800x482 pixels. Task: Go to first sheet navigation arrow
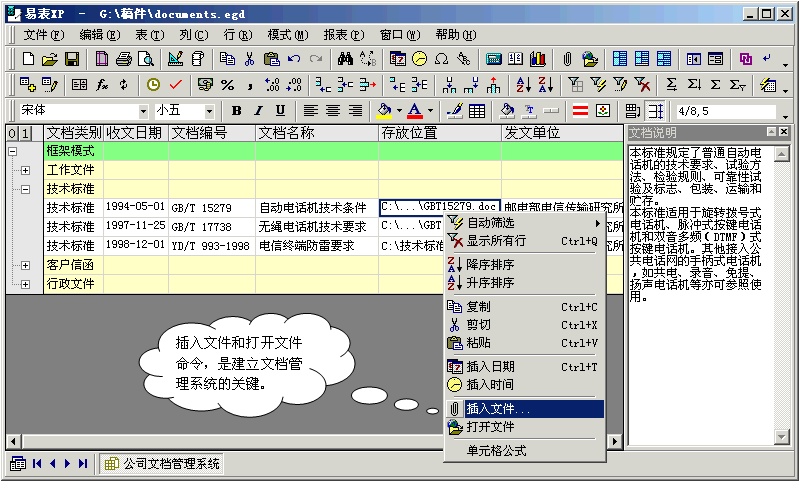[x=37, y=464]
